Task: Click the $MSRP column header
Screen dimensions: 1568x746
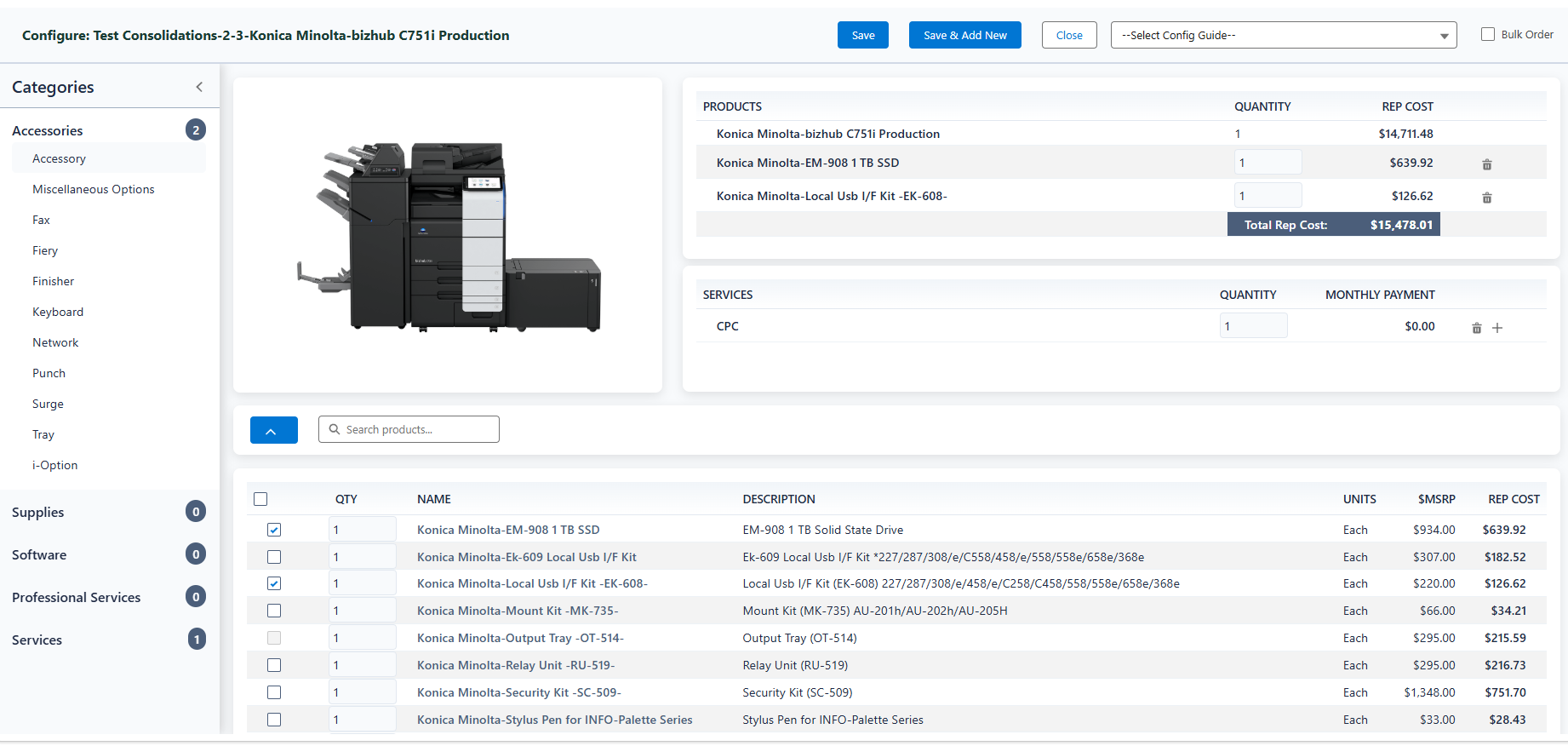Action: 1437,499
